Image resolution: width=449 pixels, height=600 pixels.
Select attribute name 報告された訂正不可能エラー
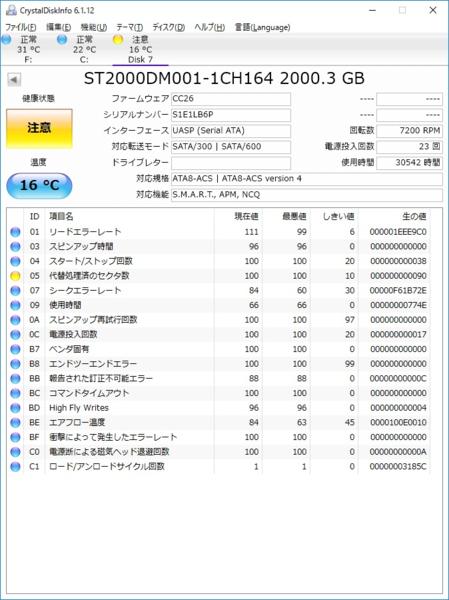click(x=101, y=378)
